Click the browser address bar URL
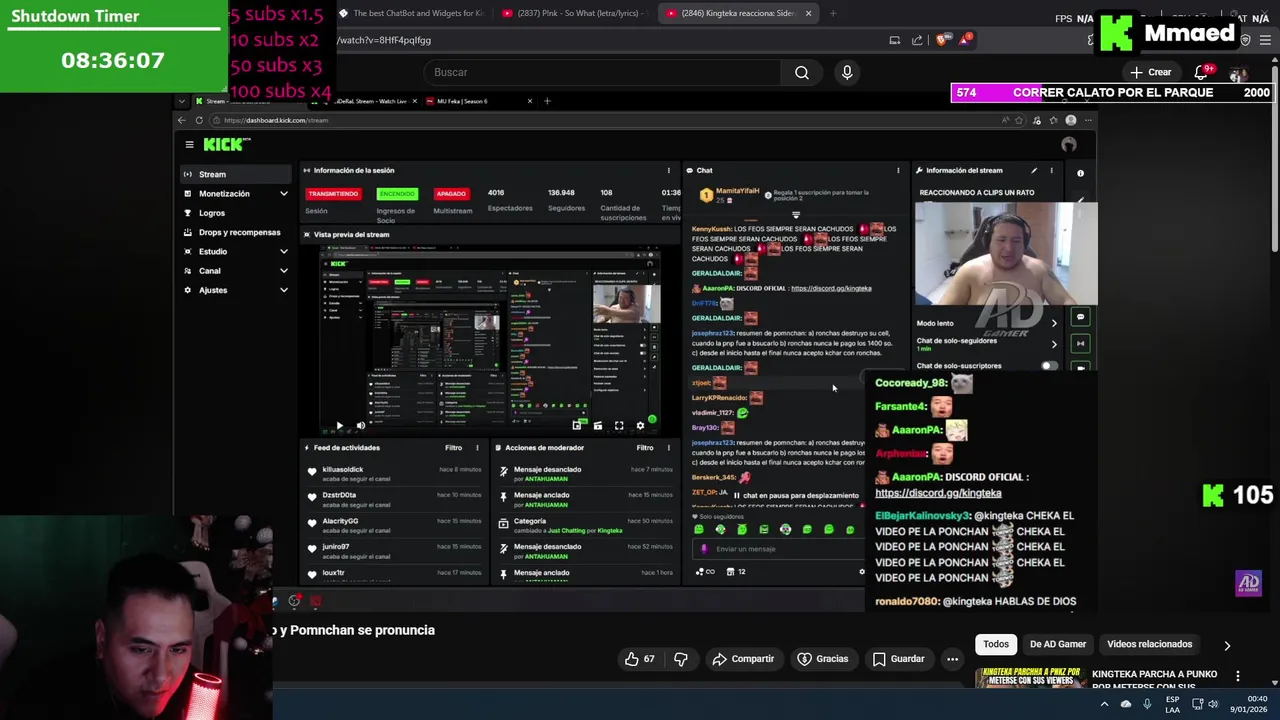This screenshot has width=1280, height=720. click(x=384, y=40)
